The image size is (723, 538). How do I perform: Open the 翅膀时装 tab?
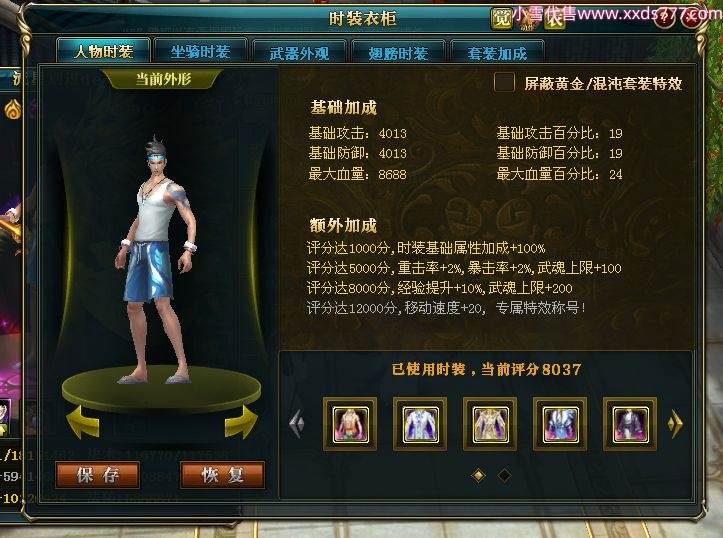click(x=398, y=52)
